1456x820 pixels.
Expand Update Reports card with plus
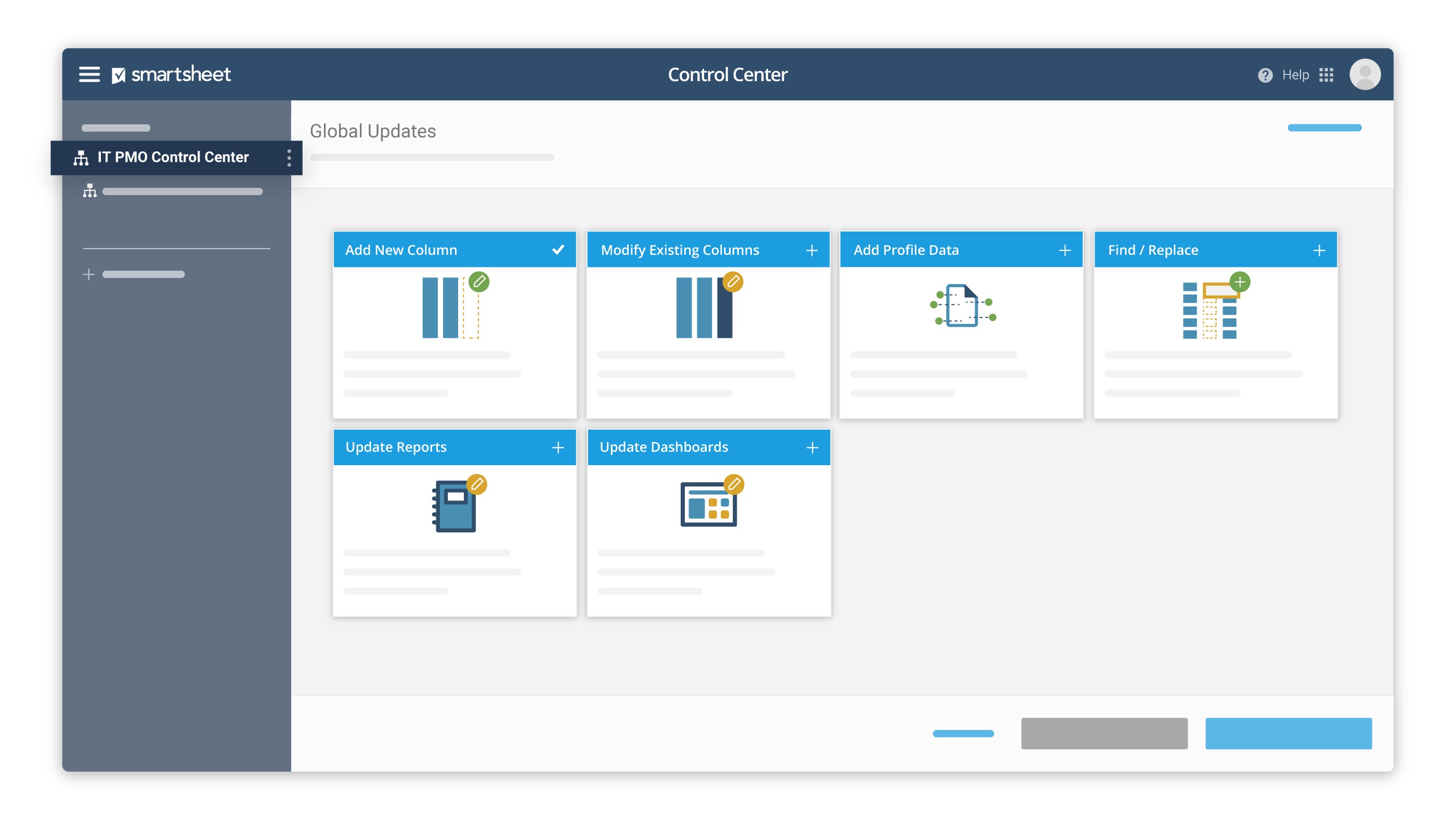(x=558, y=447)
